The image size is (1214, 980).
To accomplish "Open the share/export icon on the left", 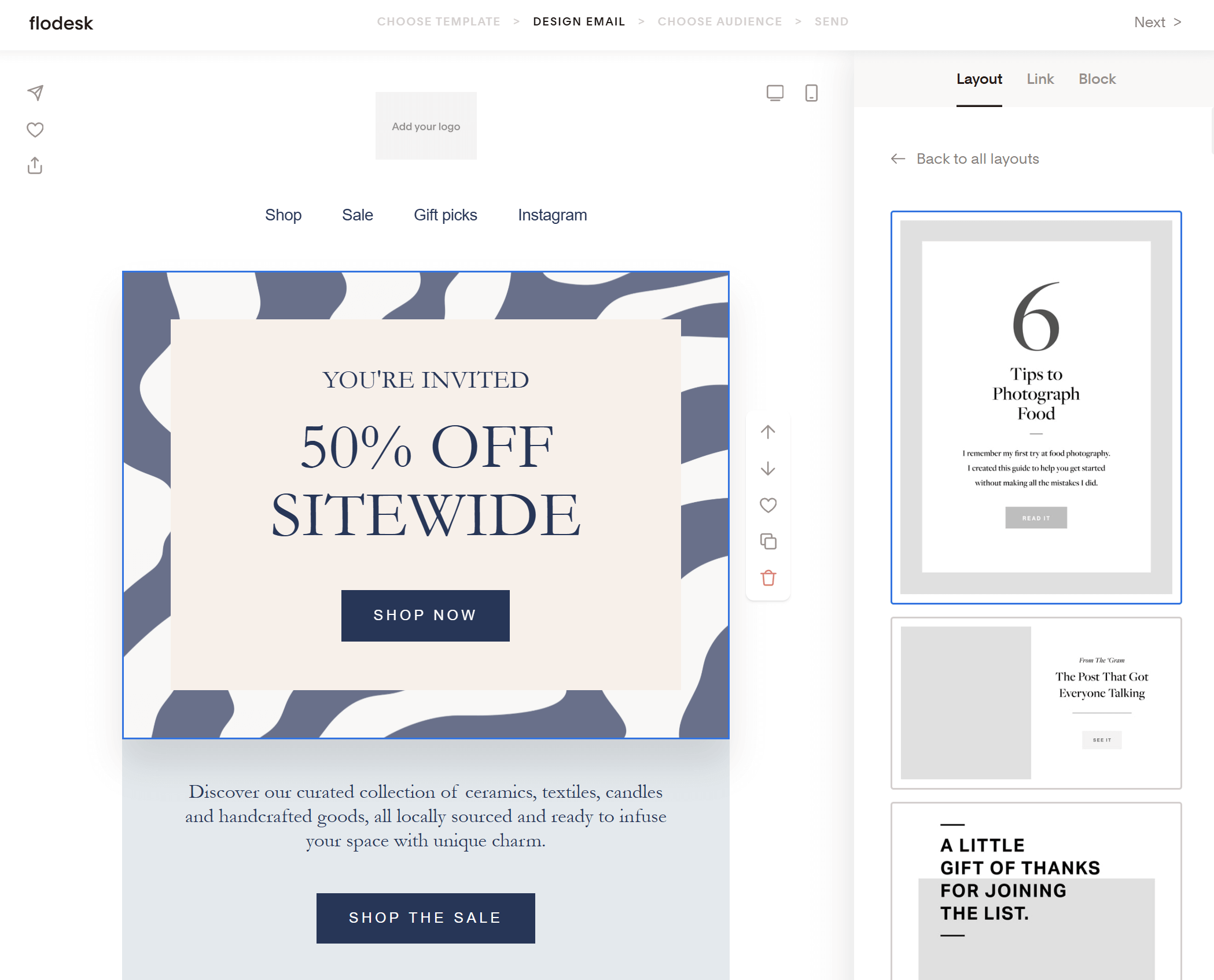I will [x=35, y=165].
